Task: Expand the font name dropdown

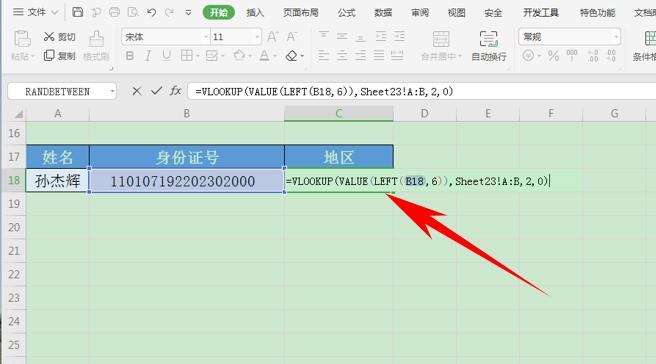Action: (x=206, y=37)
